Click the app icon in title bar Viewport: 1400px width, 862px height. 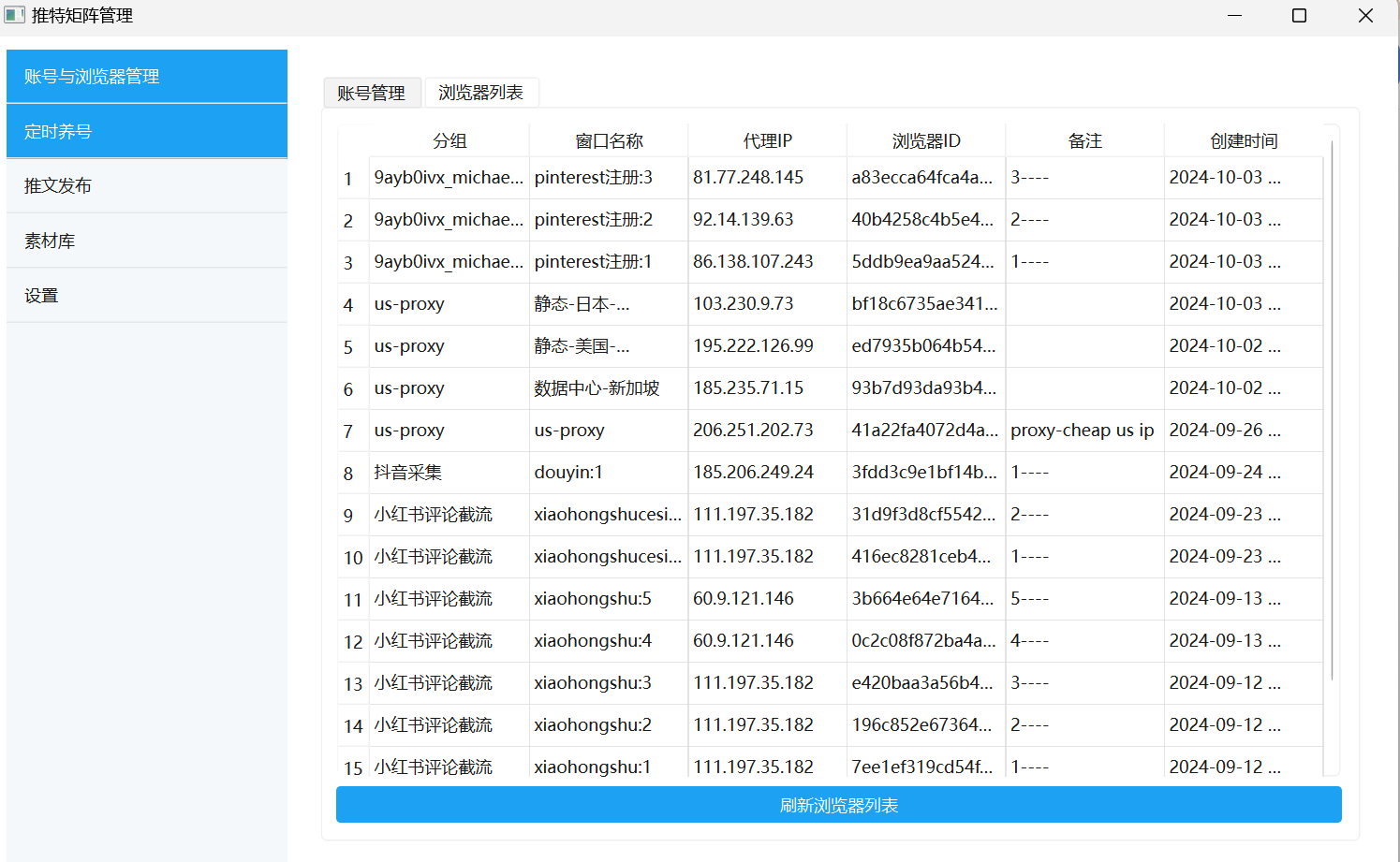[x=15, y=15]
